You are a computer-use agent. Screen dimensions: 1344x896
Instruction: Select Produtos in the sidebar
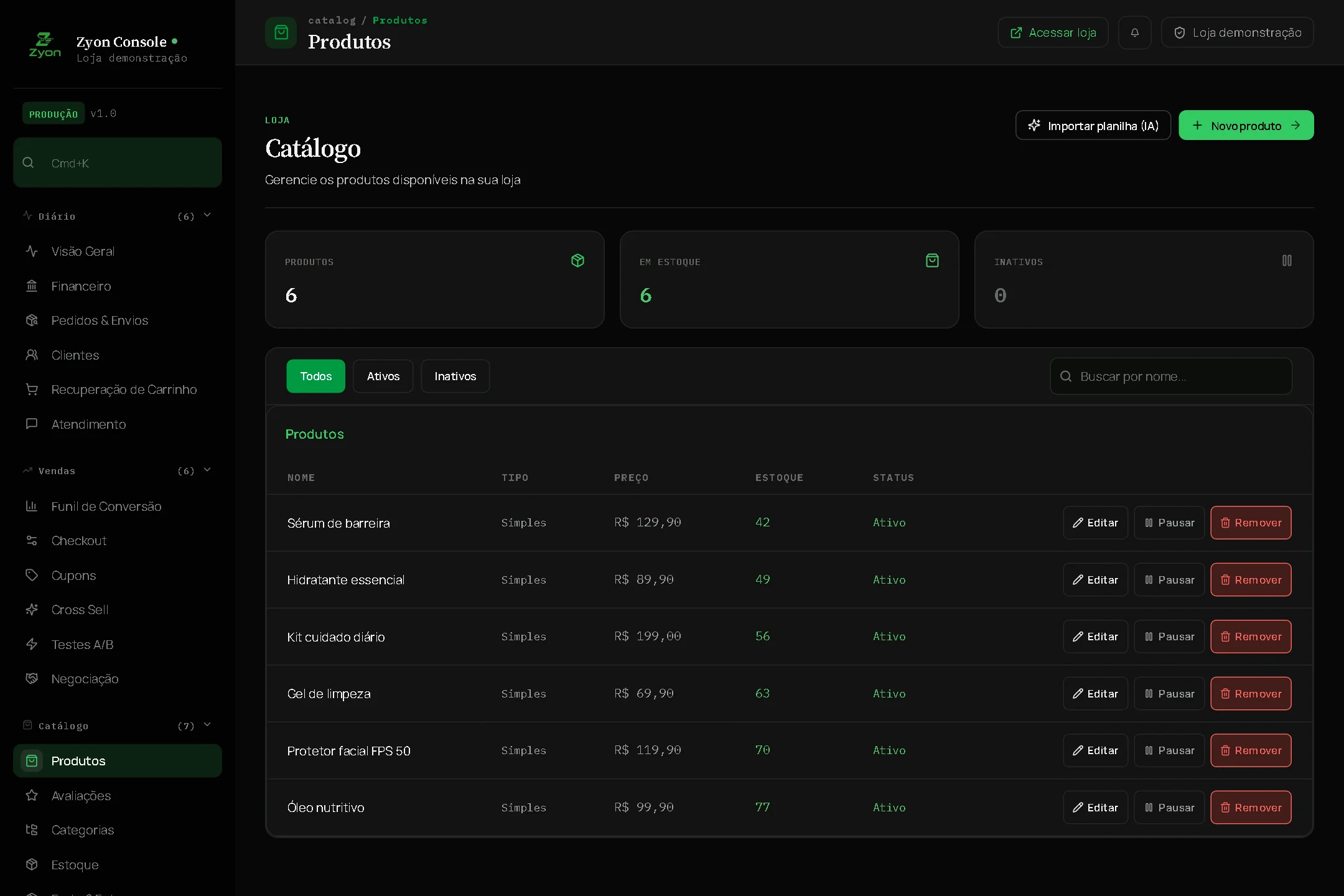118,761
